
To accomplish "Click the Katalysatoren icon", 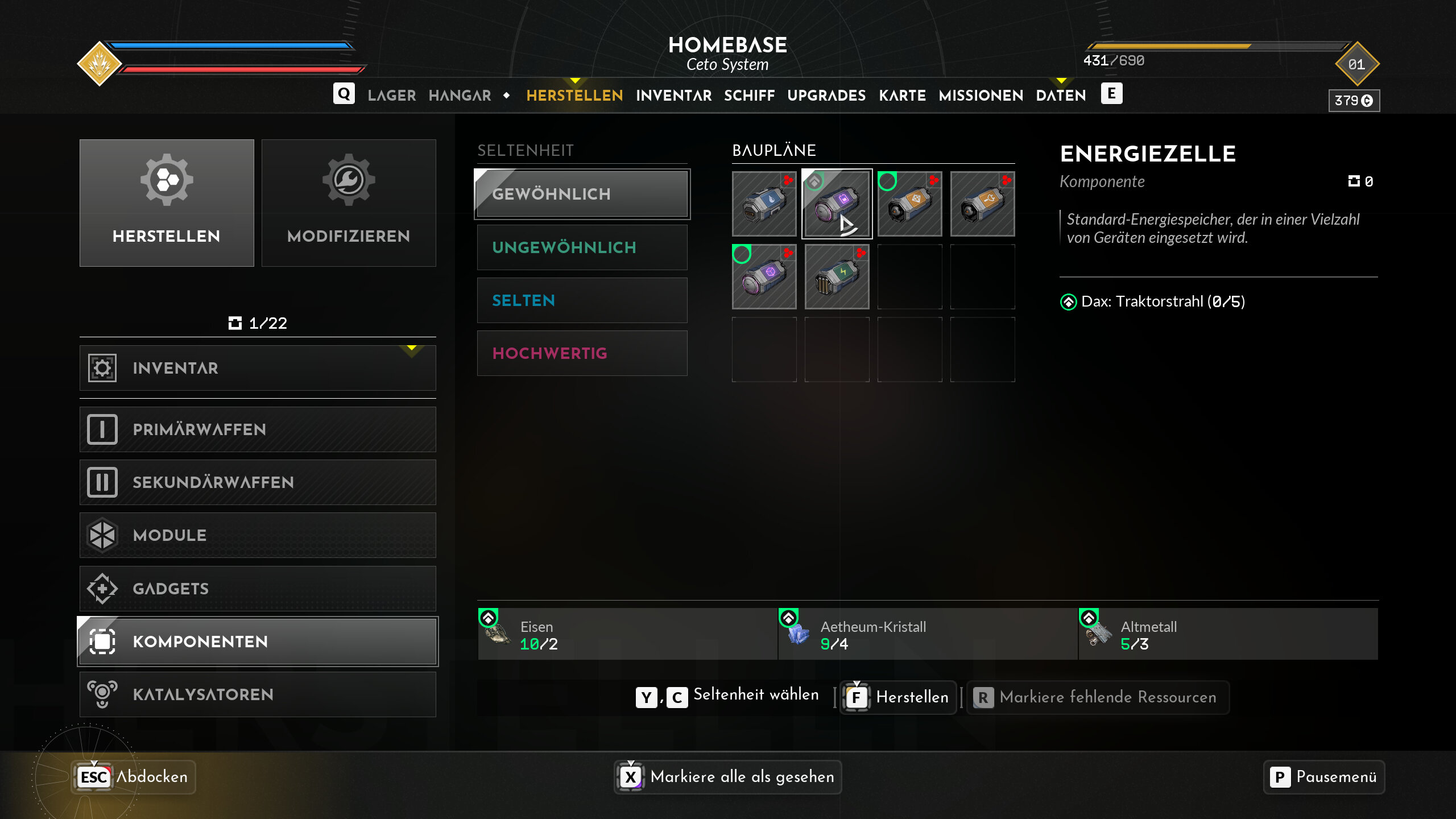I will pos(102,694).
